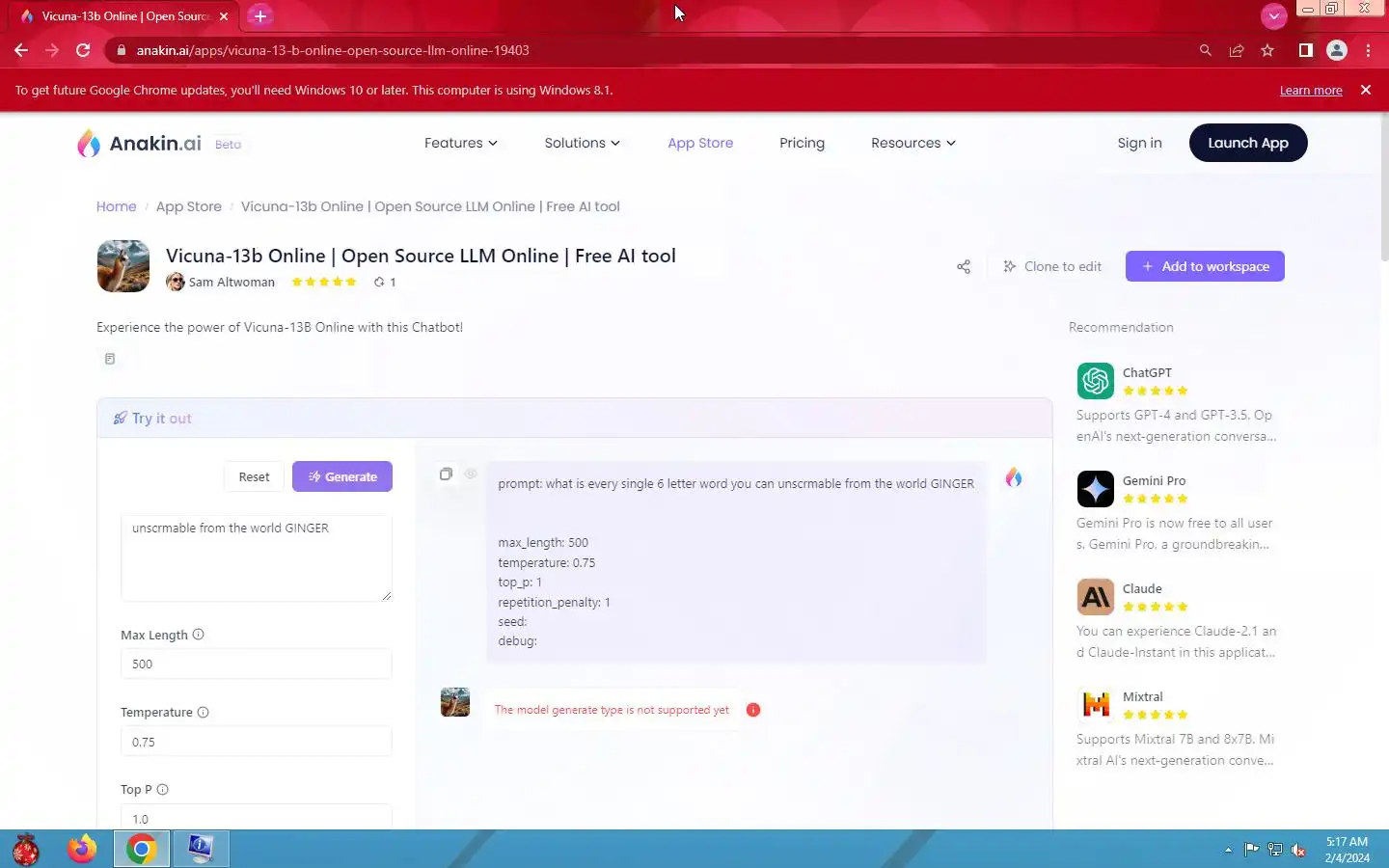Open Firefox from the taskbar
This screenshot has width=1389, height=868.
point(82,849)
